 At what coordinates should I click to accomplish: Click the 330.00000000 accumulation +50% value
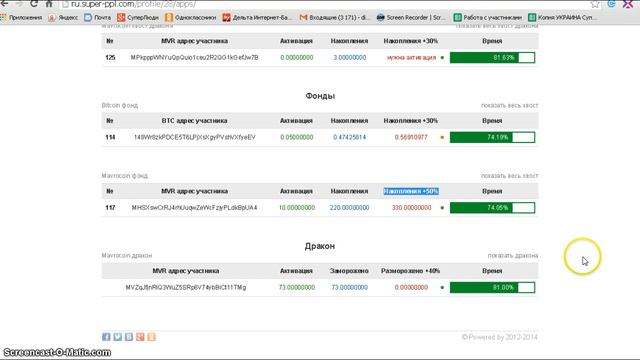411,208
